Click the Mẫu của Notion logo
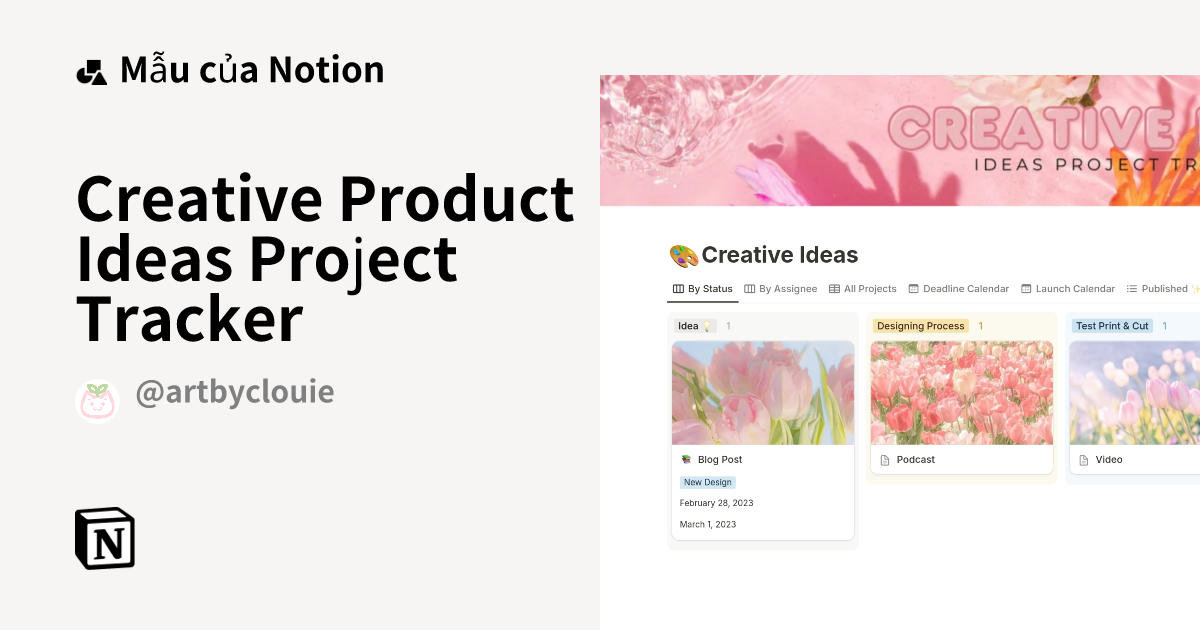 [x=91, y=68]
